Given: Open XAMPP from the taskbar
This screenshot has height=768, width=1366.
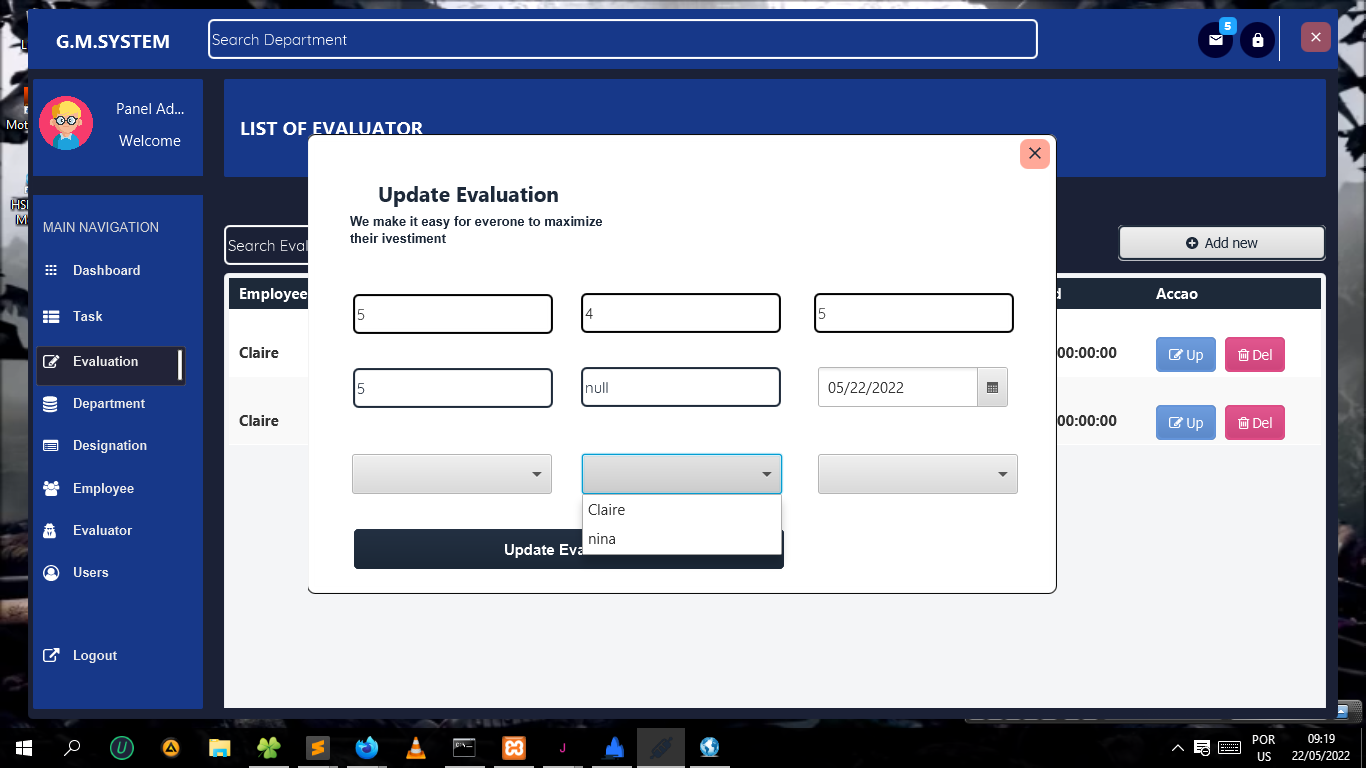Looking at the screenshot, I should [513, 747].
